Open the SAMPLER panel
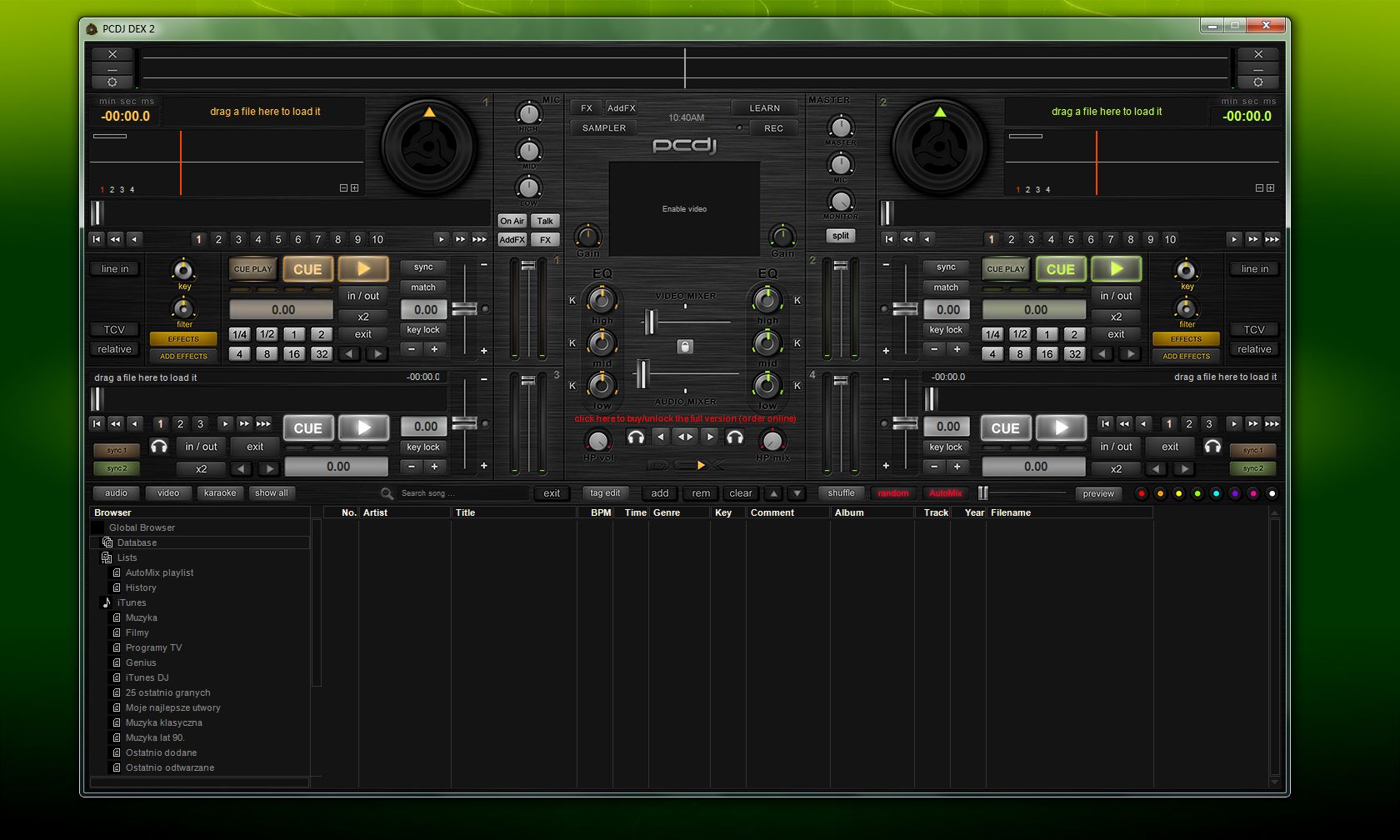Screen dimensions: 1400x840 click(604, 128)
